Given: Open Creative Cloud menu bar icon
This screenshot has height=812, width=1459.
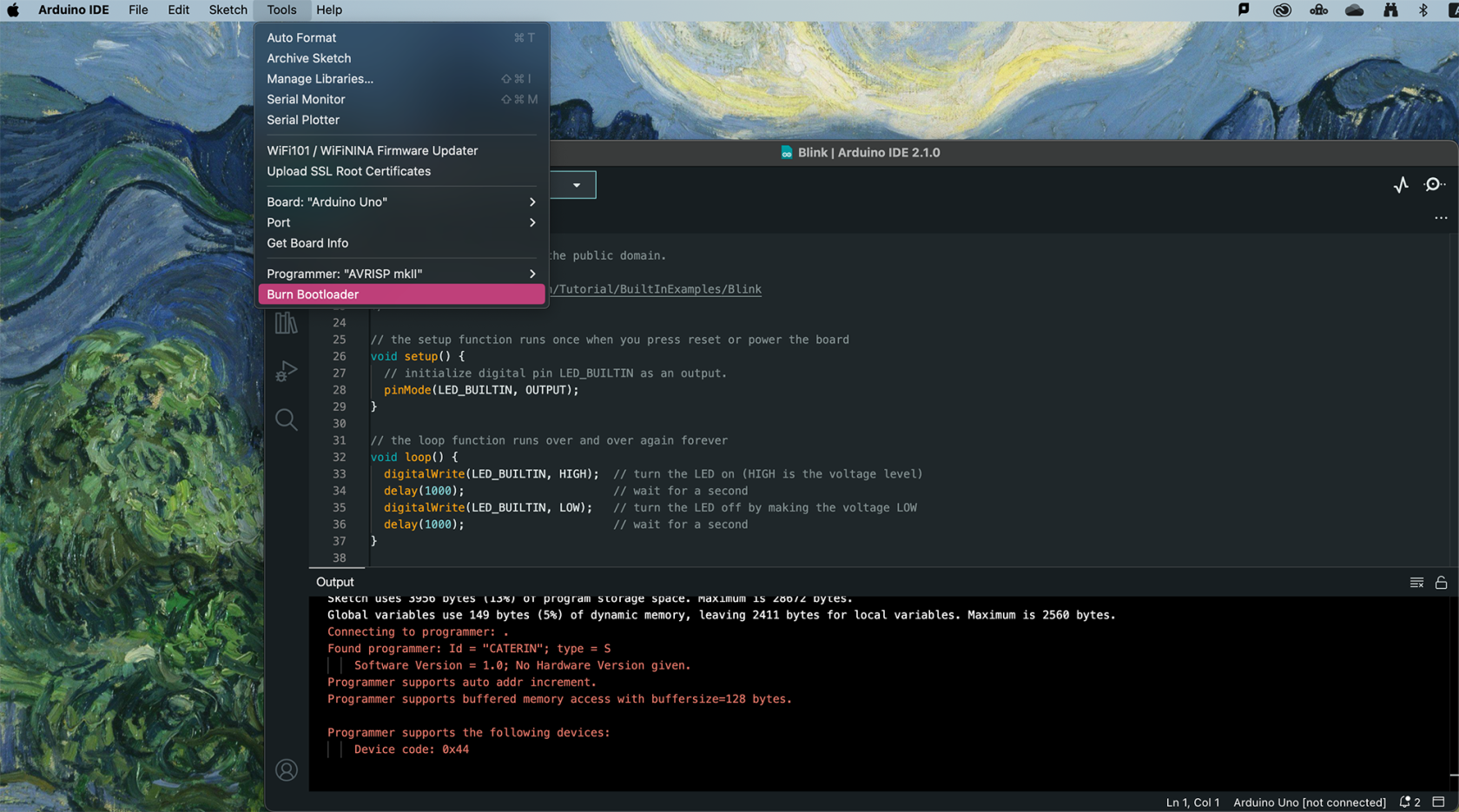Looking at the screenshot, I should tap(1282, 10).
